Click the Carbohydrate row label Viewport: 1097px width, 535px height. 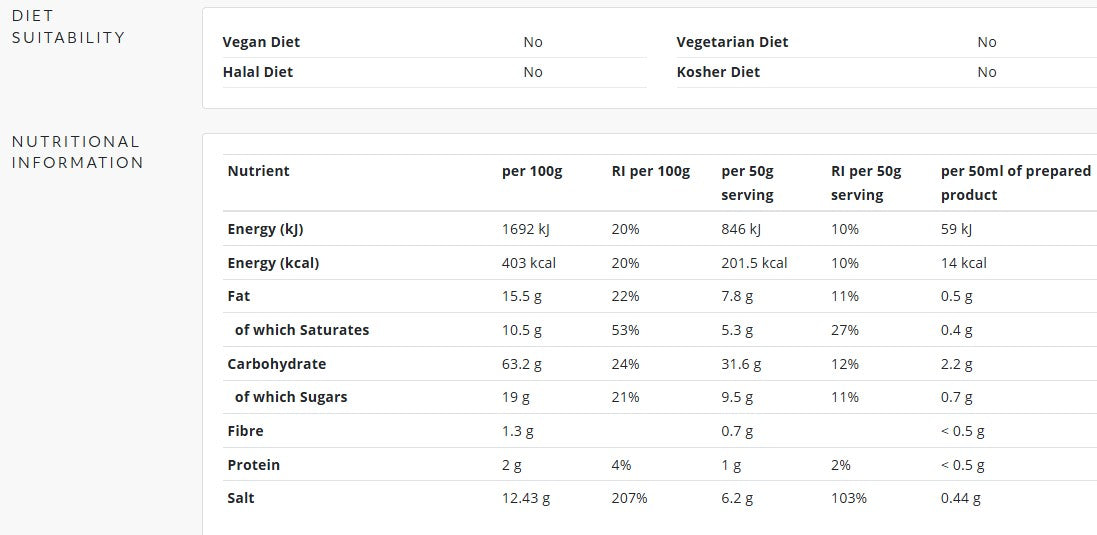pyautogui.click(x=276, y=364)
